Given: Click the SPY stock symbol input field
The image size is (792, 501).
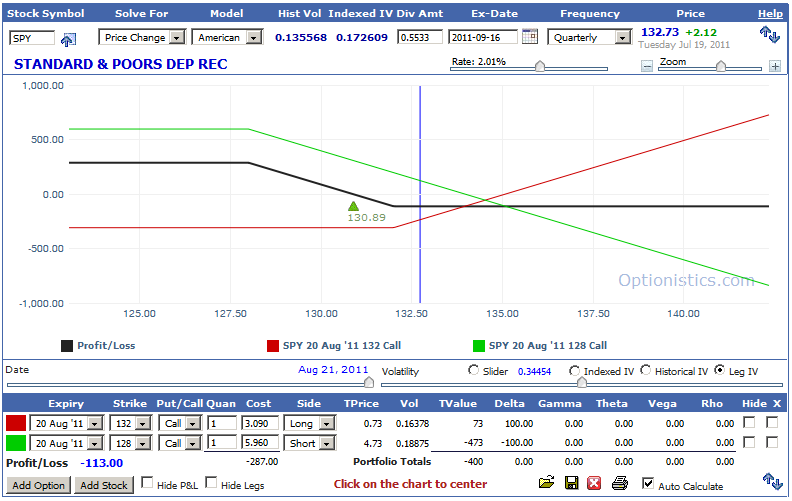Looking at the screenshot, I should click(32, 38).
